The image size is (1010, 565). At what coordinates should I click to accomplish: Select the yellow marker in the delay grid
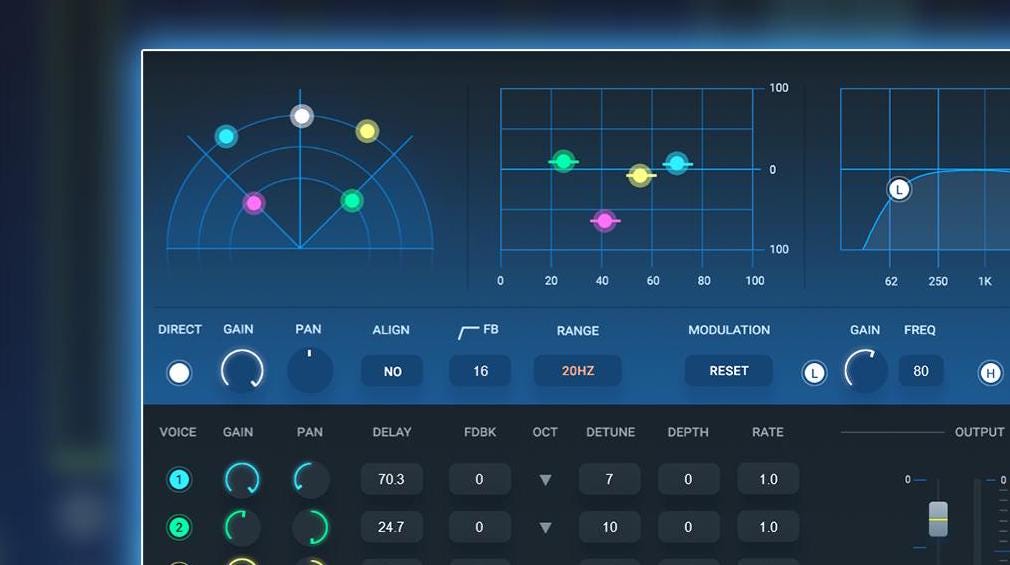tap(640, 175)
